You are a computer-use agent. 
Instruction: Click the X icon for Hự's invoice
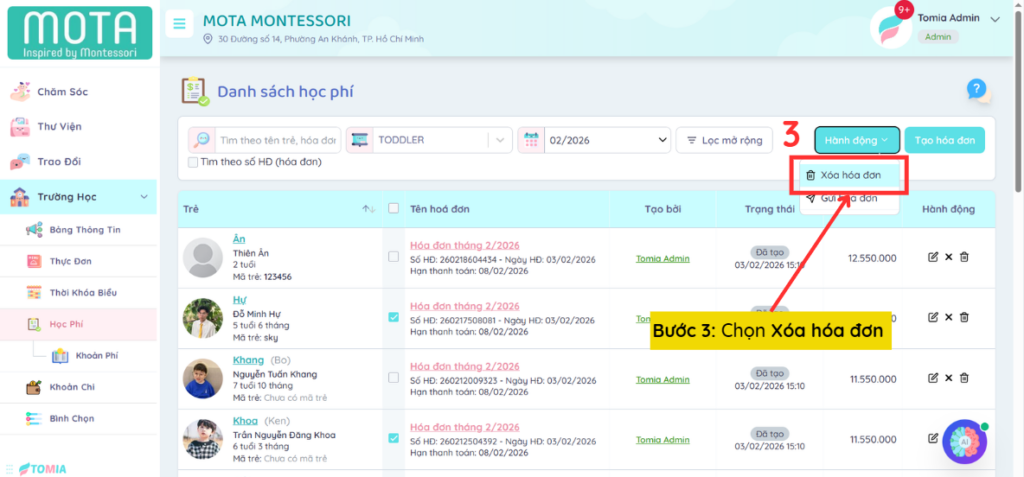[949, 317]
